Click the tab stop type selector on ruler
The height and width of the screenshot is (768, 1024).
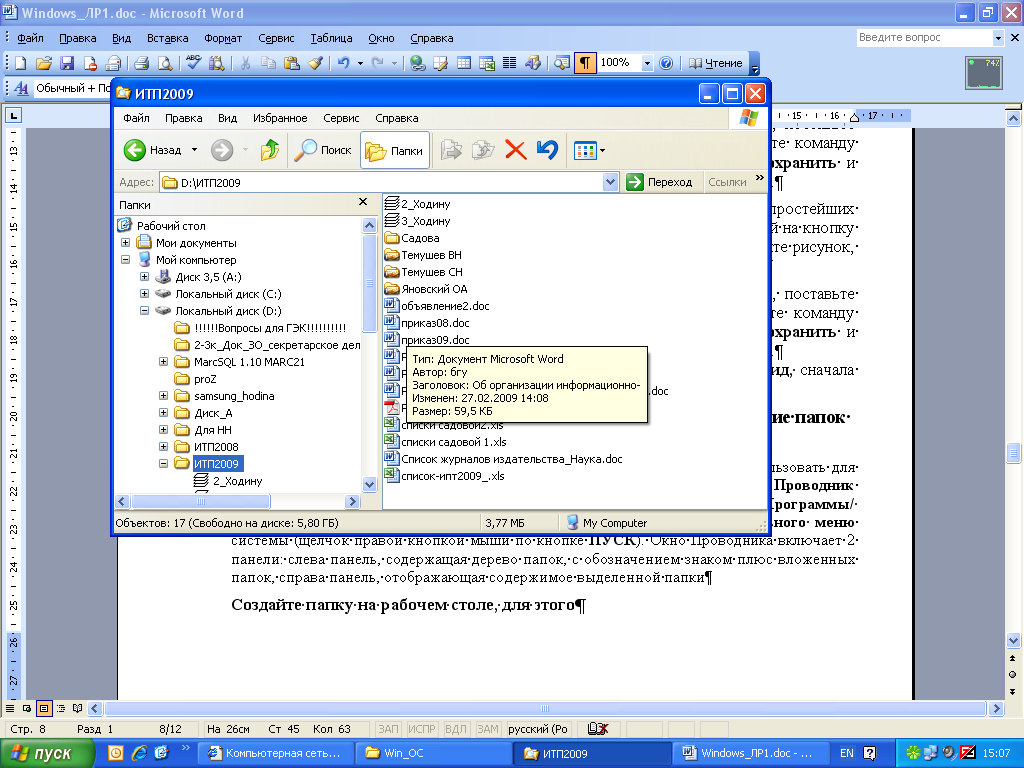pos(13,116)
